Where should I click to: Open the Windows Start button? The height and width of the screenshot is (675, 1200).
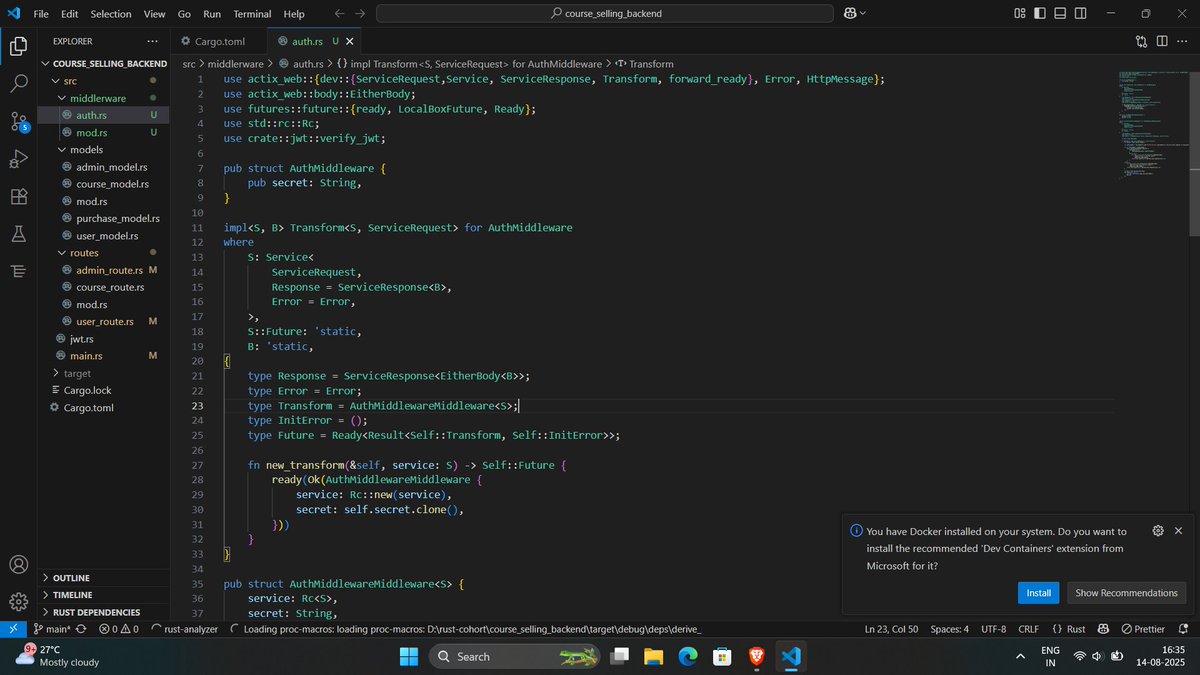[x=409, y=656]
